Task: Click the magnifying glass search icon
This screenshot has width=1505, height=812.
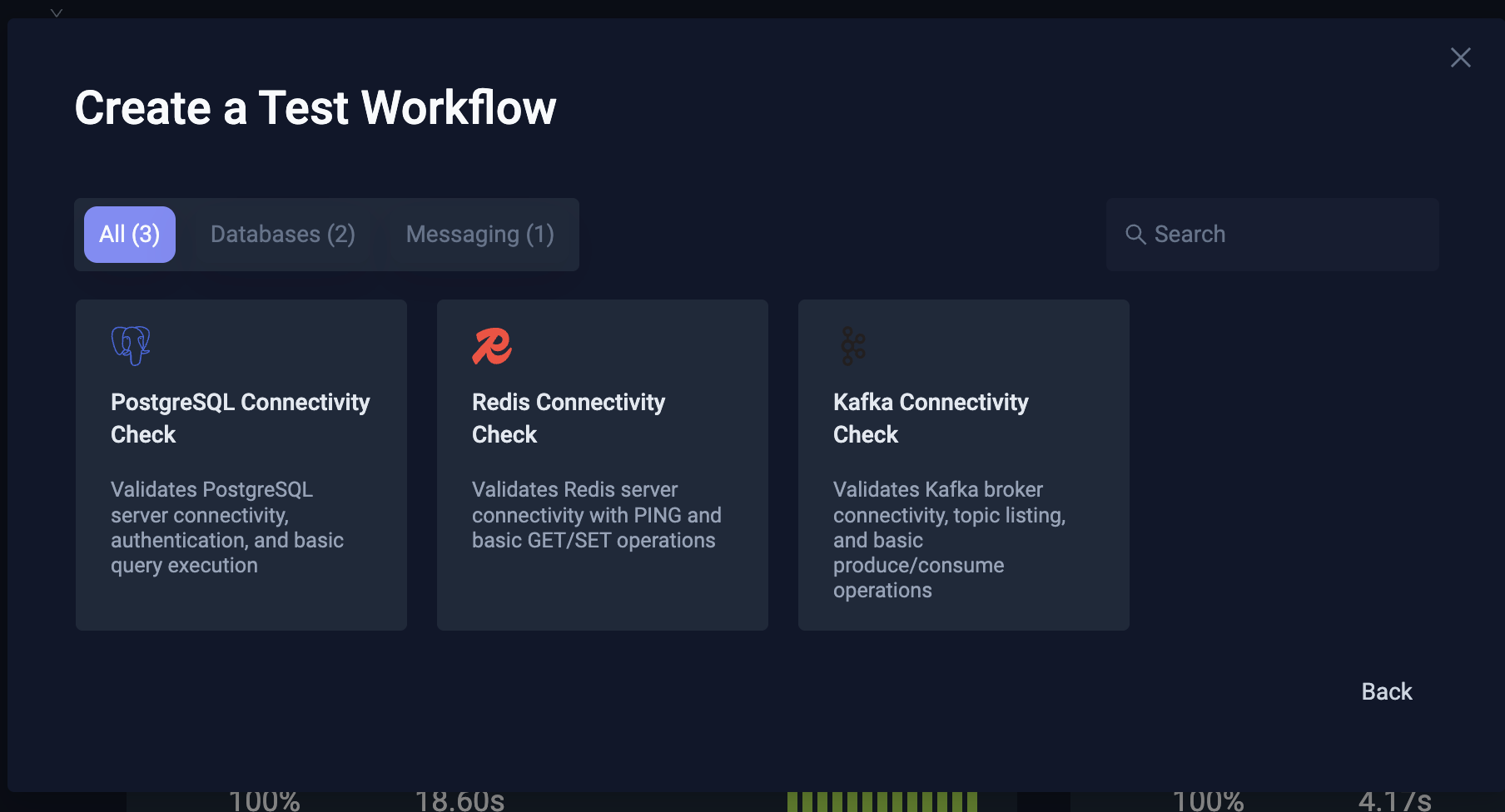Action: pyautogui.click(x=1137, y=234)
